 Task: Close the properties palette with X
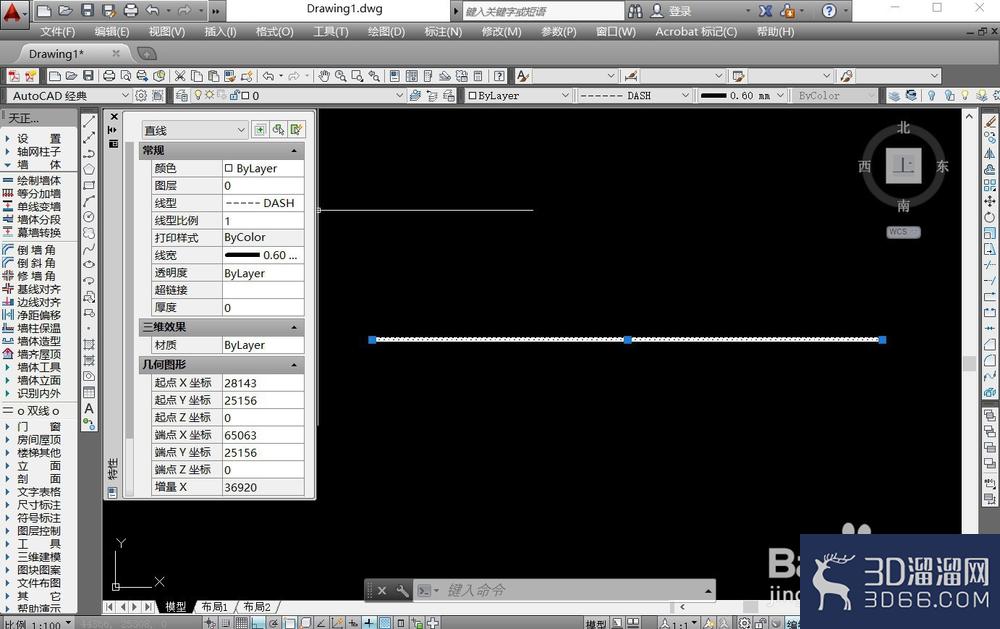(x=114, y=117)
